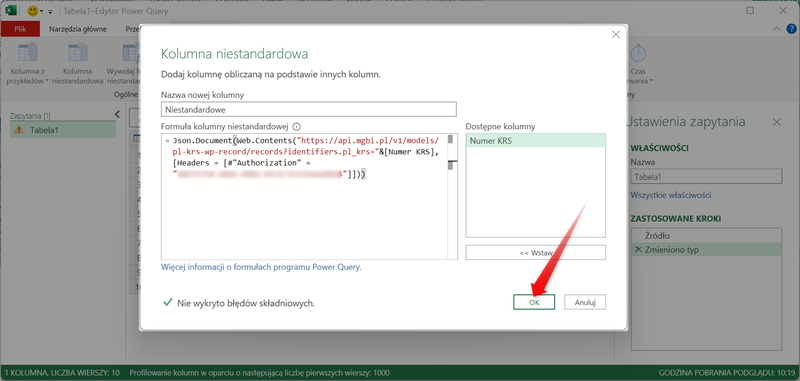Collapse the ribbon with the chevron
Viewport: 800px width, 381px height.
[777, 29]
